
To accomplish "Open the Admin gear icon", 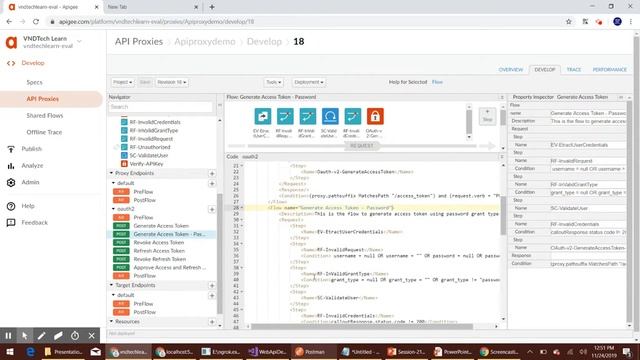I will 11,182.
